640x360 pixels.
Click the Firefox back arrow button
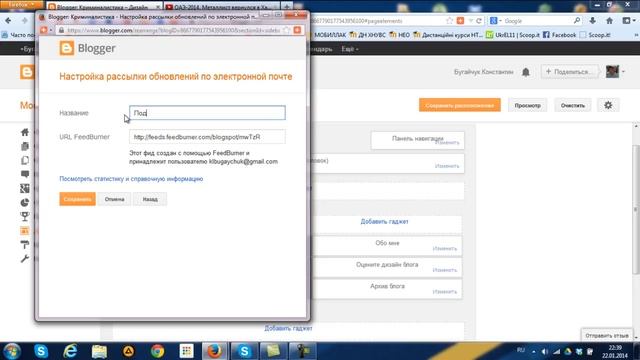coord(9,20)
